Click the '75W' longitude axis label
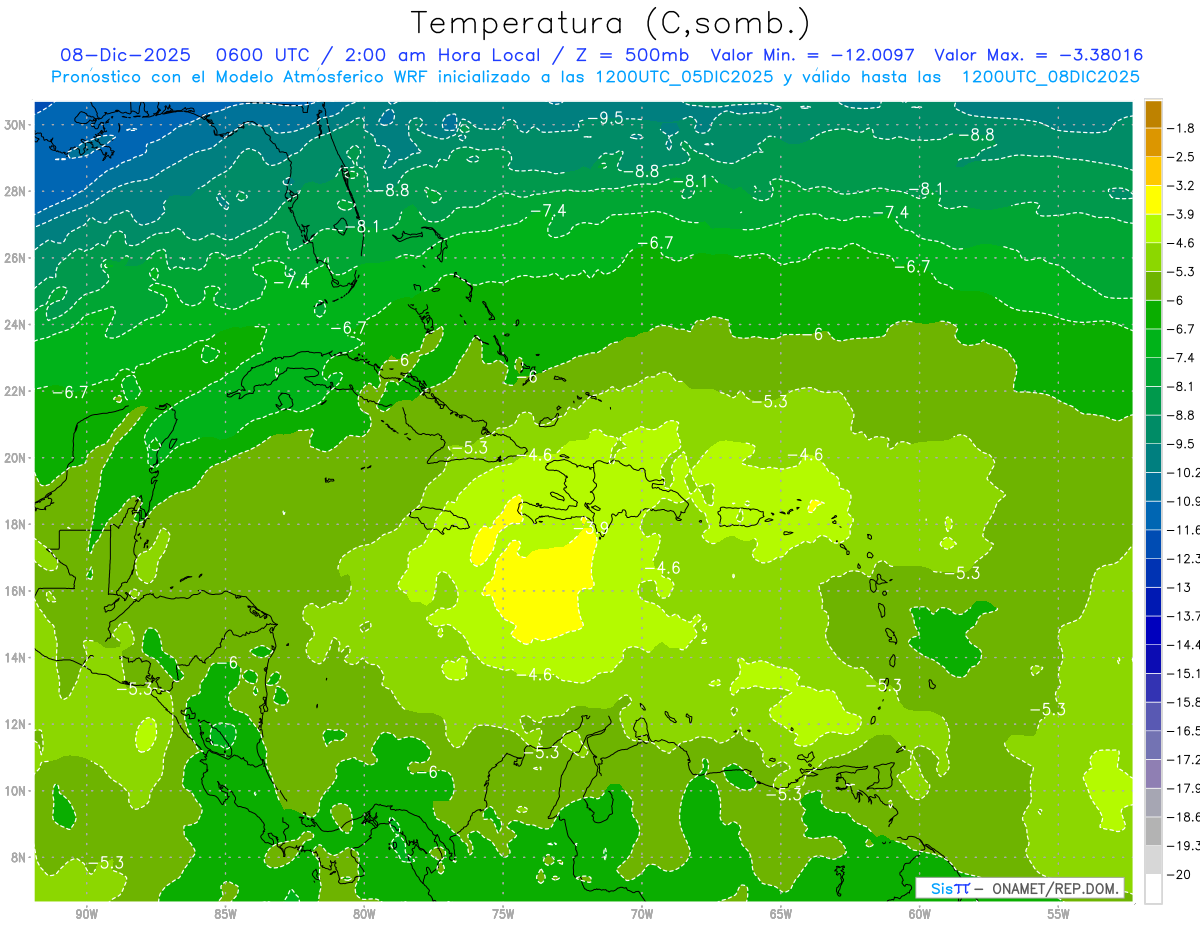This screenshot has width=1200, height=927. (503, 914)
